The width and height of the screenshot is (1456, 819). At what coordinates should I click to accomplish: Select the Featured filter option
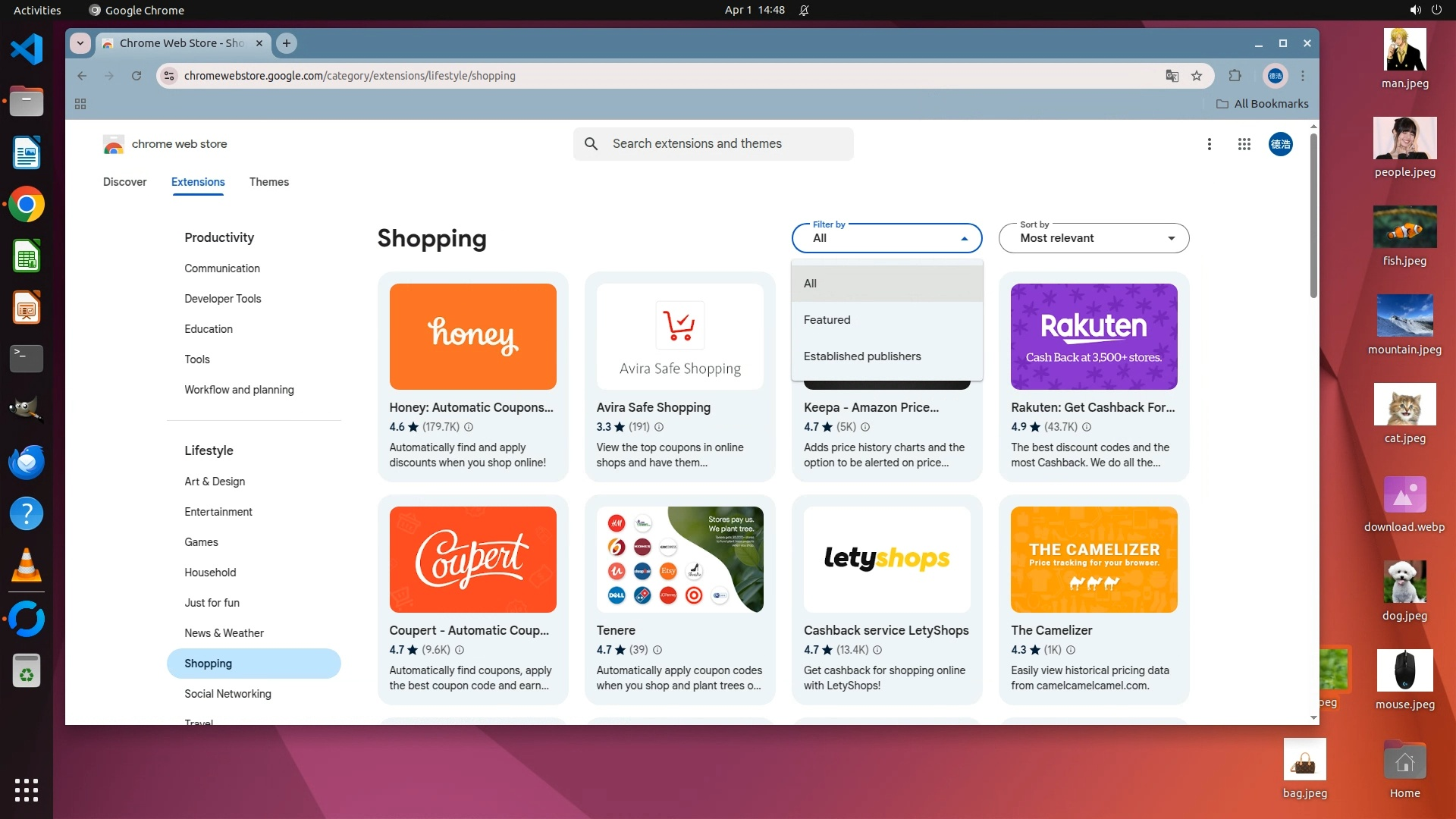pyautogui.click(x=827, y=320)
